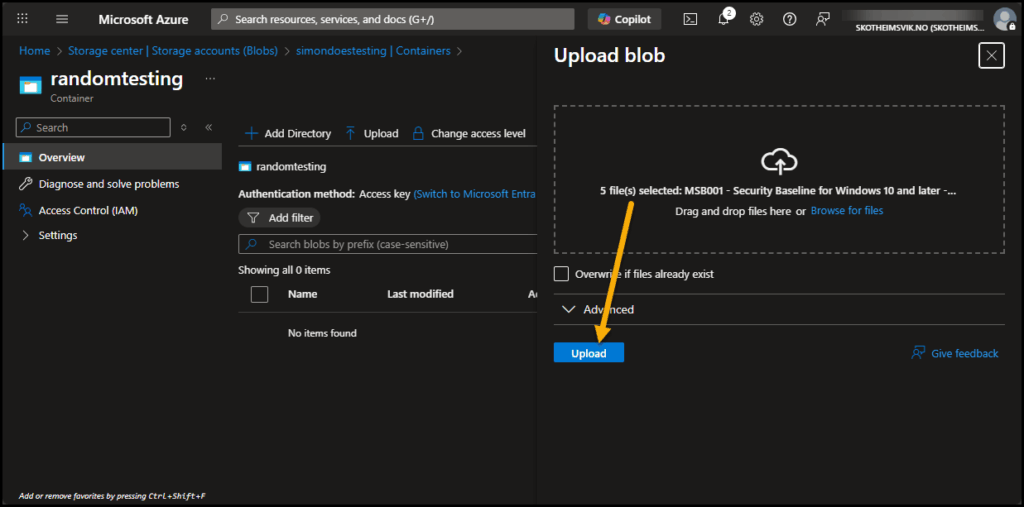Image resolution: width=1024 pixels, height=507 pixels.
Task: Open Storage center breadcrumb link
Action: pyautogui.click(x=173, y=50)
